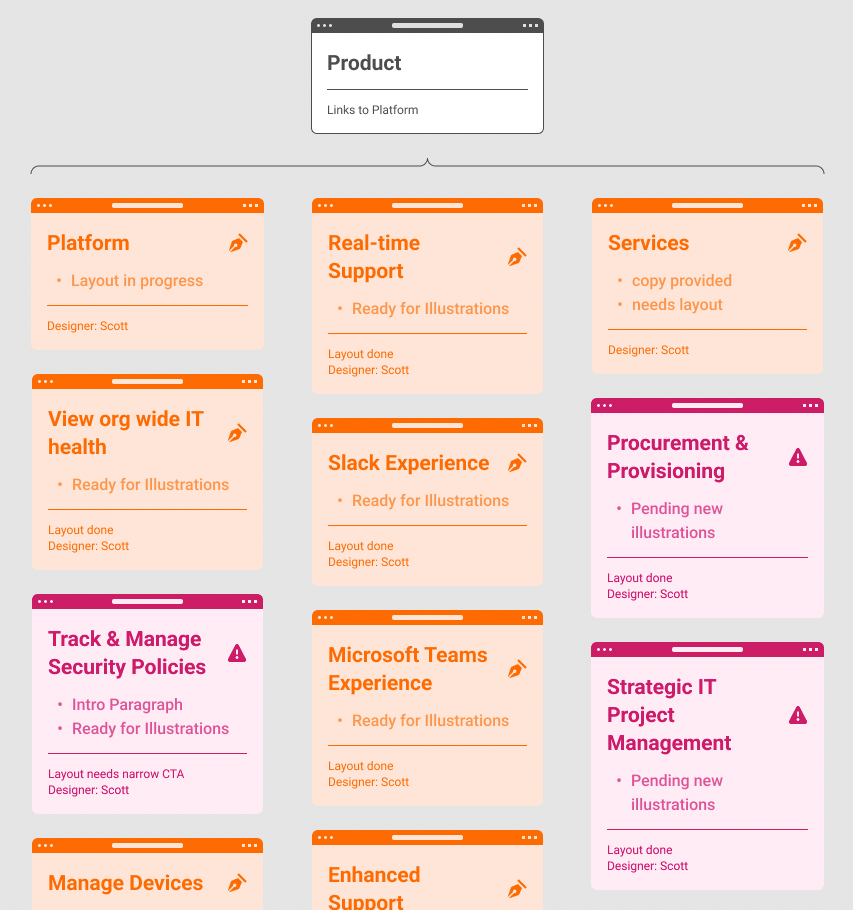Screen dimensions: 853x910
Task: Click the pen icon on Services card
Action: [x=797, y=243]
